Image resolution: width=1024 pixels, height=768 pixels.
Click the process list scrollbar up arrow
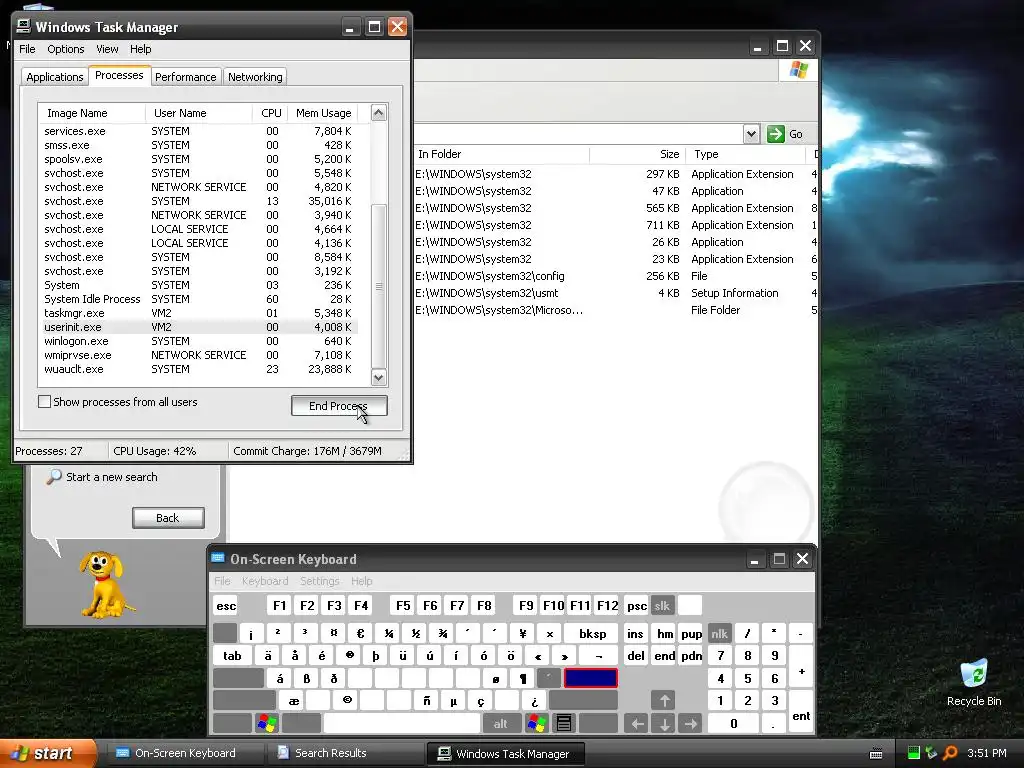click(x=379, y=113)
